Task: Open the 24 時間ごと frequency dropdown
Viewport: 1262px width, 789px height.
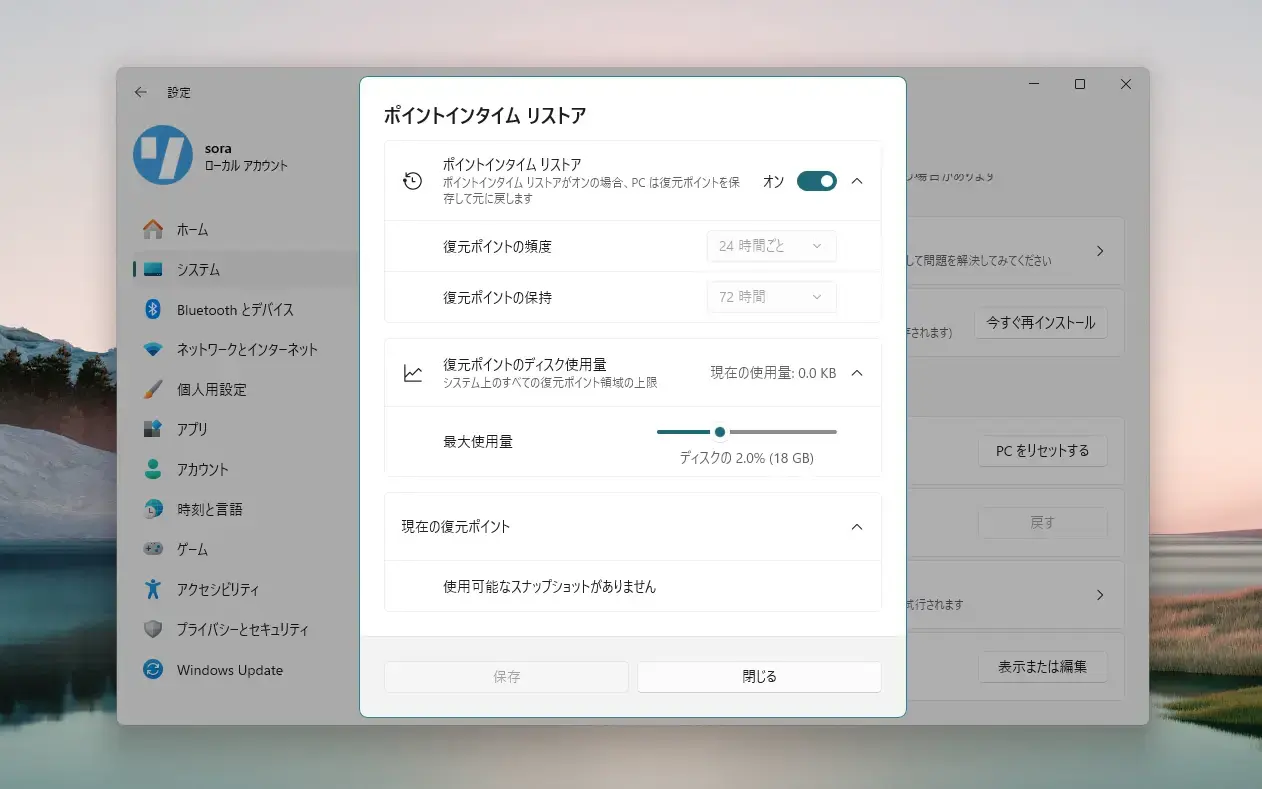Action: coord(771,246)
